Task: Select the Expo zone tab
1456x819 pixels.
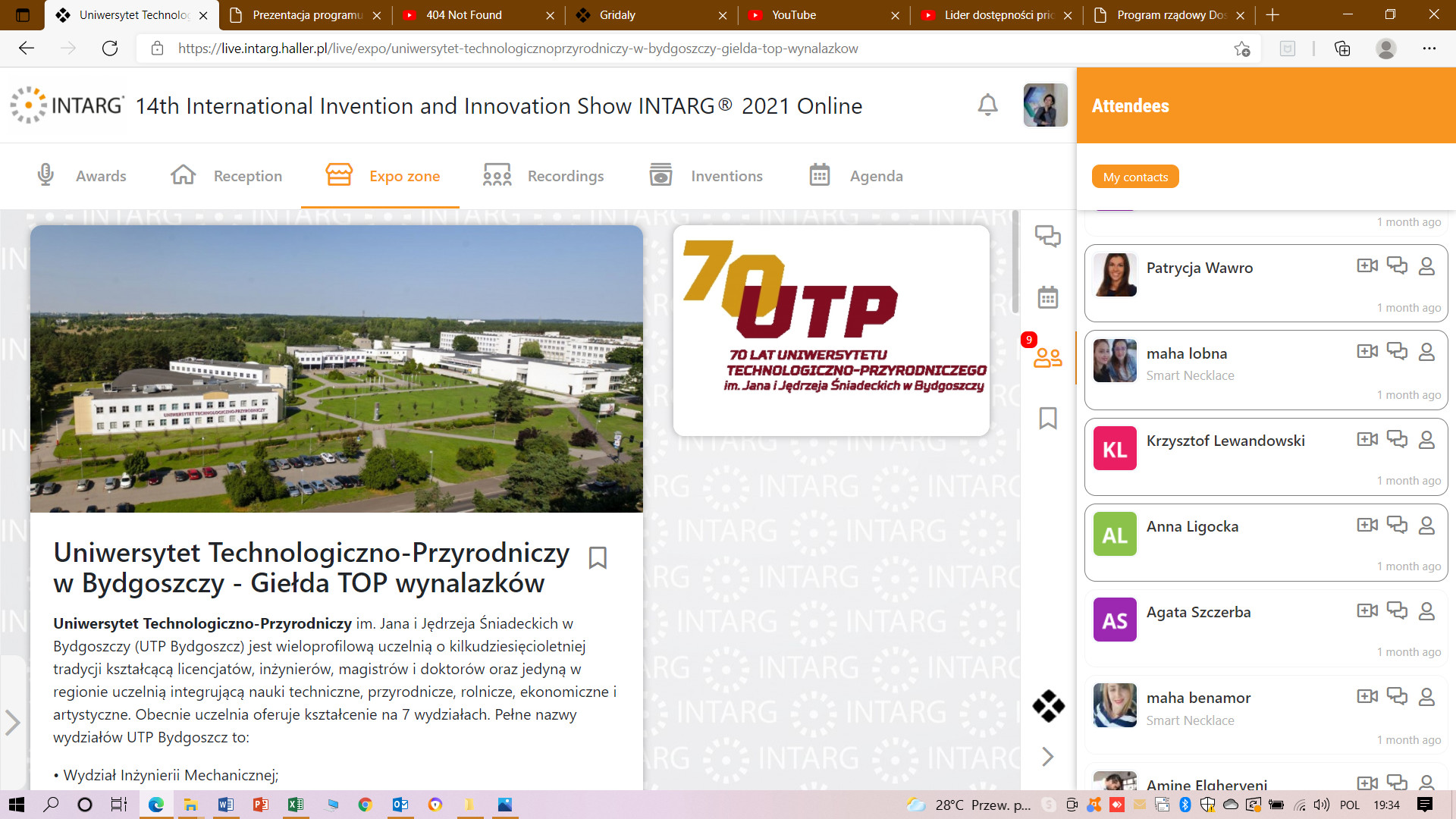Action: tap(381, 176)
